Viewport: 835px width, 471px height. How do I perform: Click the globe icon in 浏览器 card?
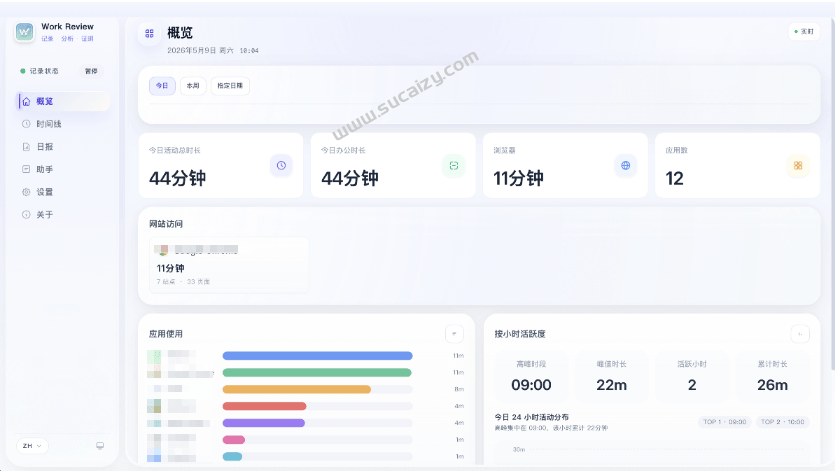coord(626,166)
